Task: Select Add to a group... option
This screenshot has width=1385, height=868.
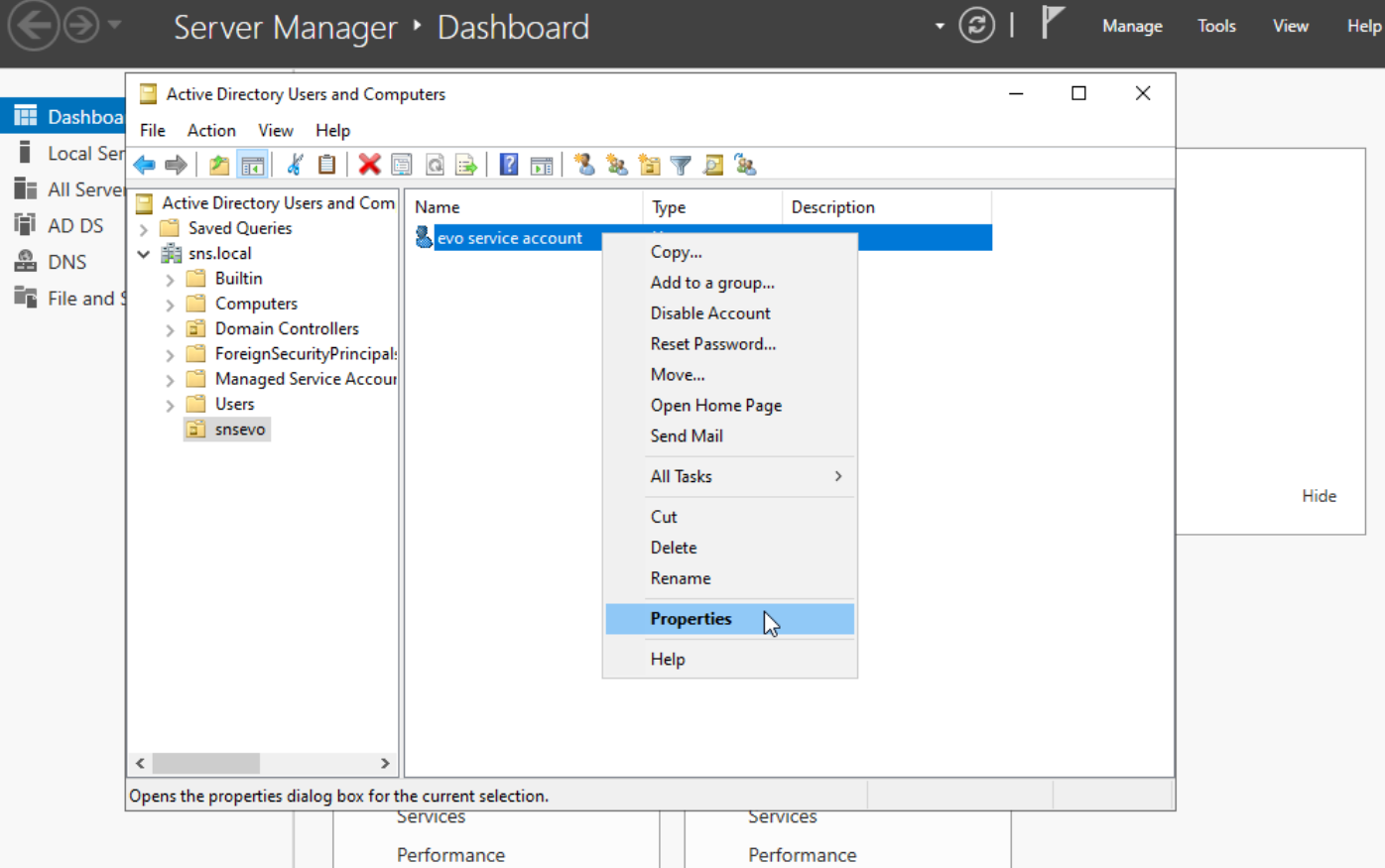Action: coord(729,282)
